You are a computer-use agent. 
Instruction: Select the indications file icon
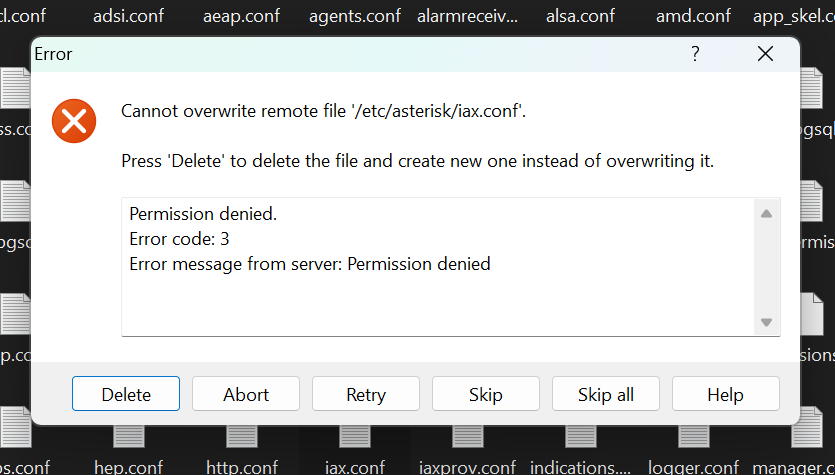coord(580,437)
